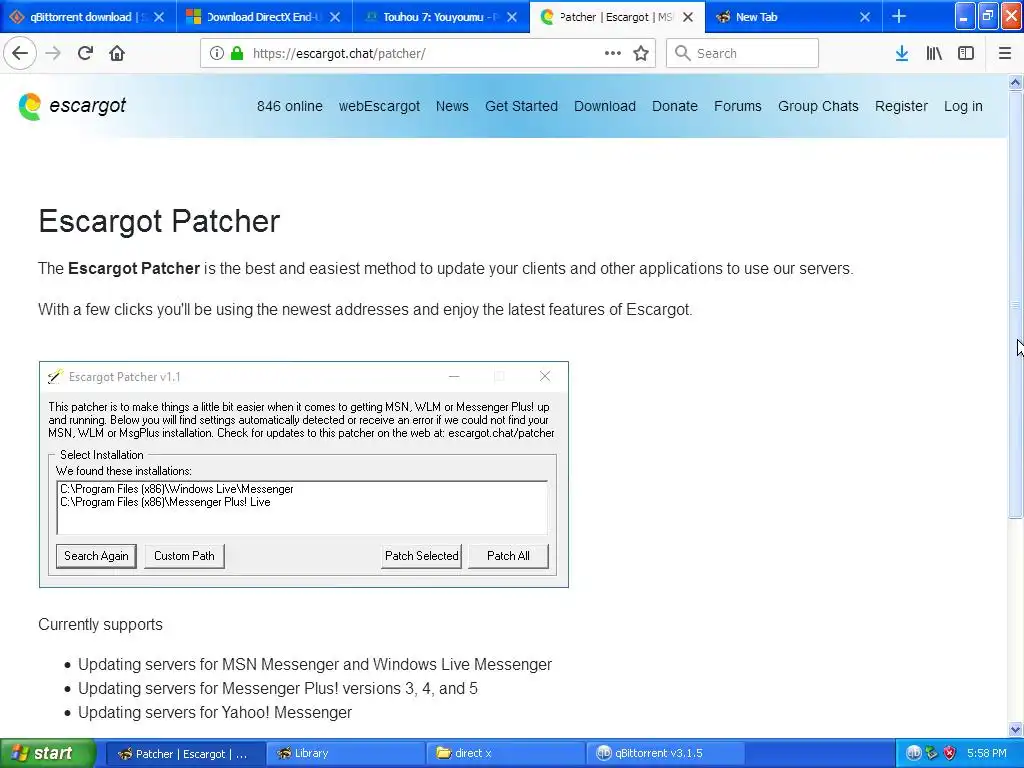Open the Group Chats nav link
This screenshot has width=1024, height=768.
coord(818,106)
